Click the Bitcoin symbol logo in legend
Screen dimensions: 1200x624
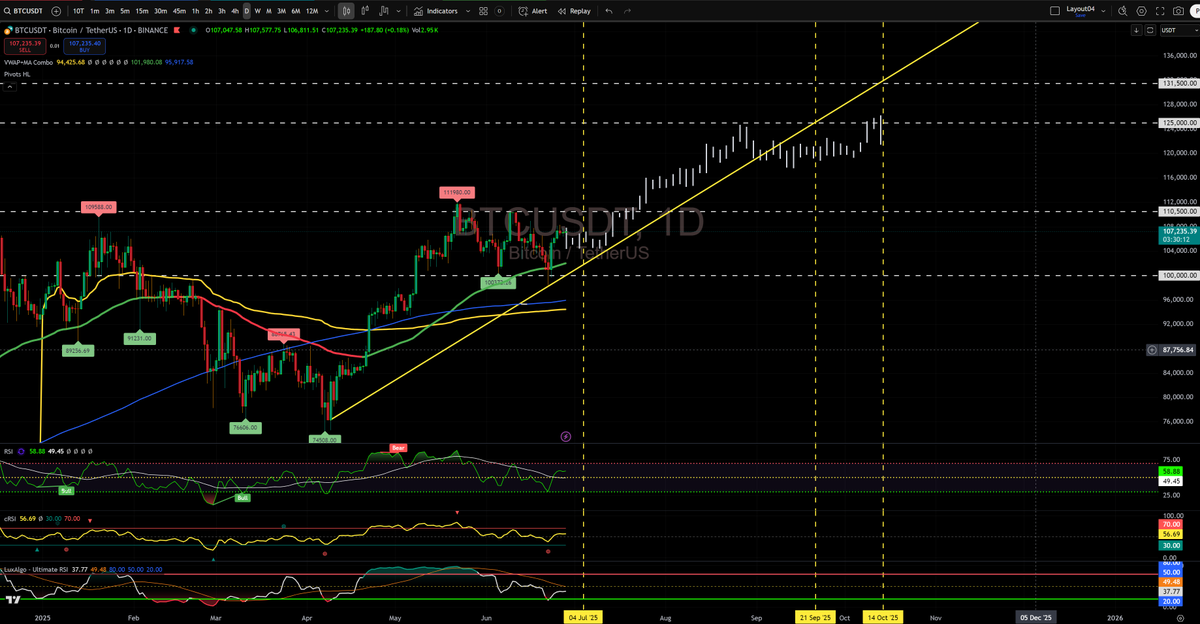tap(7, 30)
